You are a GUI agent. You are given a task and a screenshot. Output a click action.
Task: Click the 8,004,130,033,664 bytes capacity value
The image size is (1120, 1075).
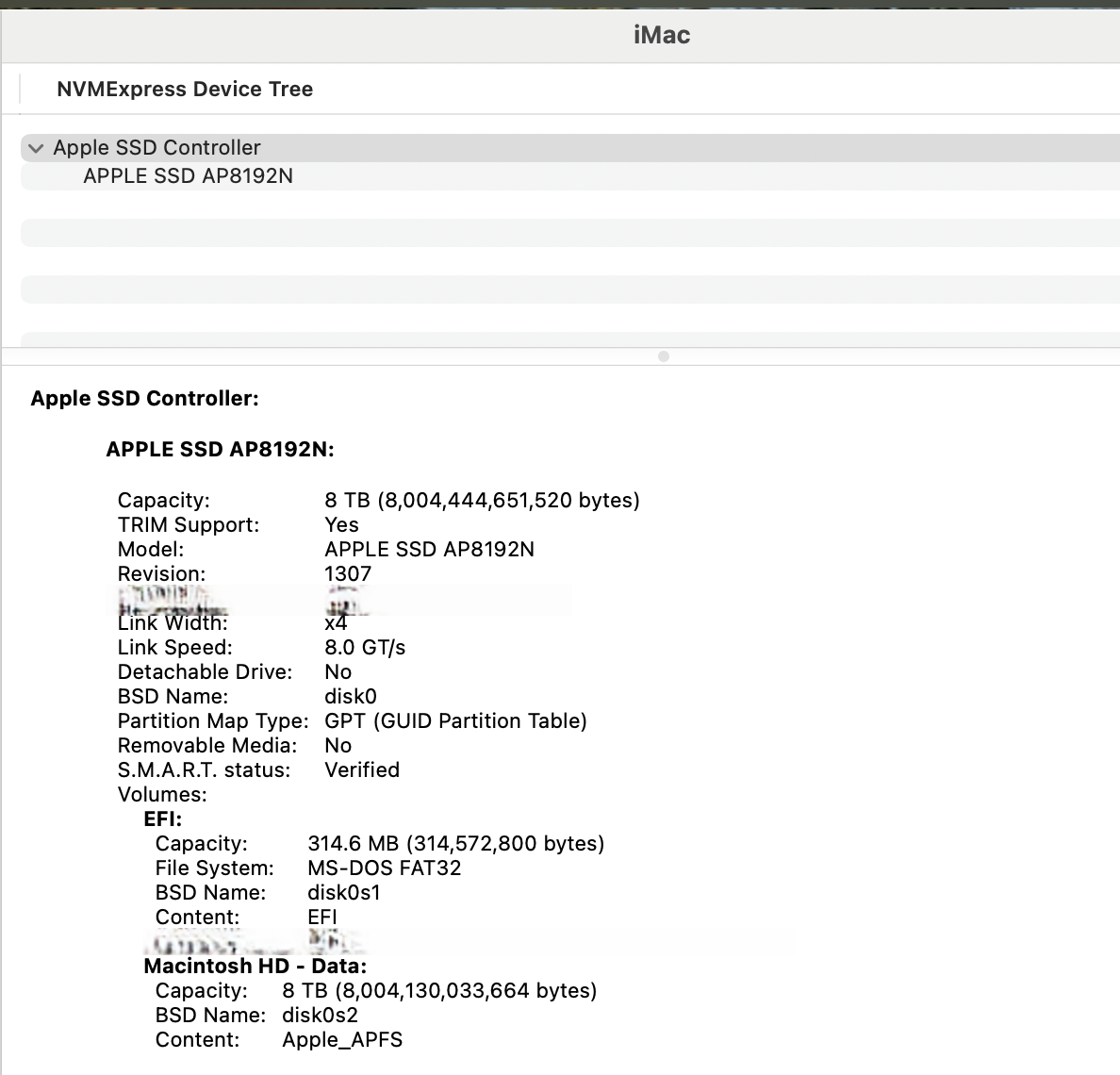439,991
